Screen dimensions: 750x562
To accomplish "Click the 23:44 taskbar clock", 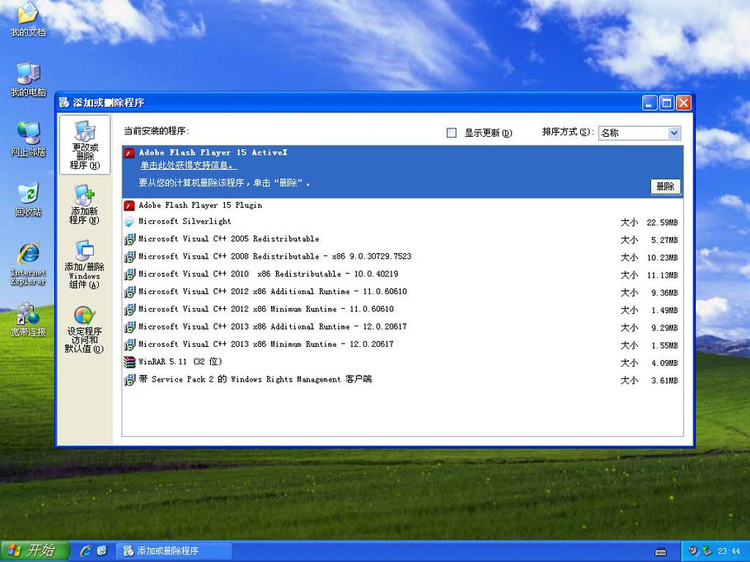I will [x=728, y=551].
